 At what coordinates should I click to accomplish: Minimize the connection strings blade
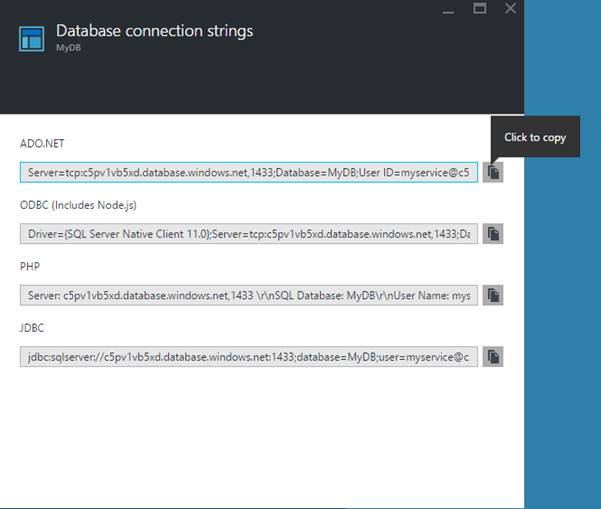tap(447, 8)
